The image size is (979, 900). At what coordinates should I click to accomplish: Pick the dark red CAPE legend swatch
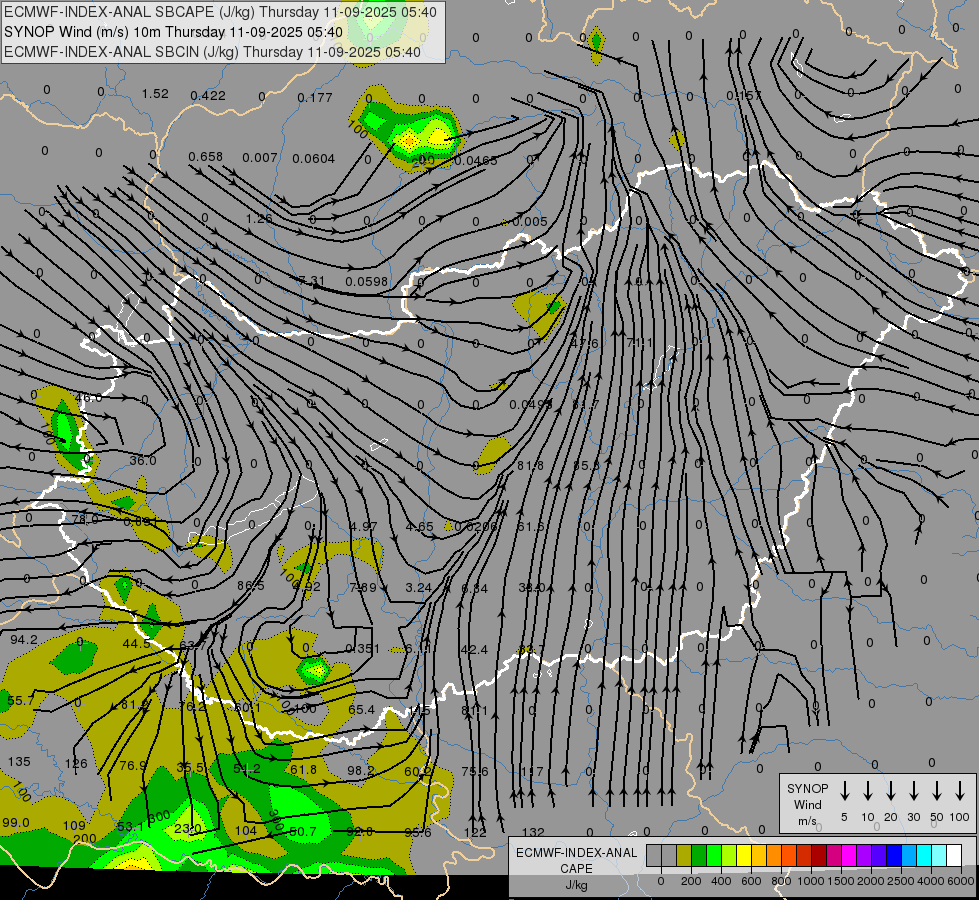click(819, 856)
